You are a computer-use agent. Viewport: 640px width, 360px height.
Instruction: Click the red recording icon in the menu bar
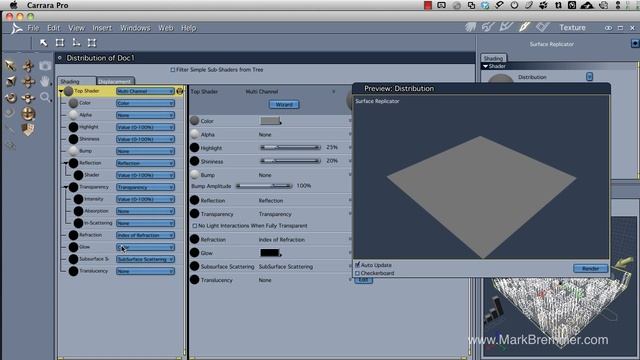pyautogui.click(x=428, y=5)
